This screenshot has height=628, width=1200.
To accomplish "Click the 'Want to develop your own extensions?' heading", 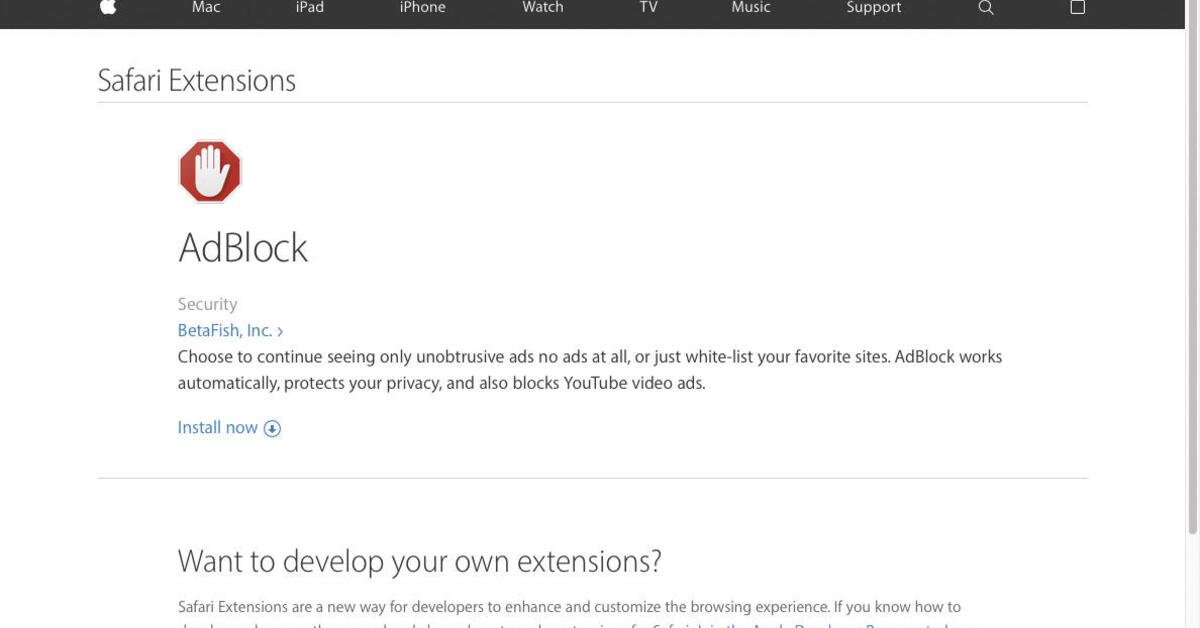I will click(420, 561).
